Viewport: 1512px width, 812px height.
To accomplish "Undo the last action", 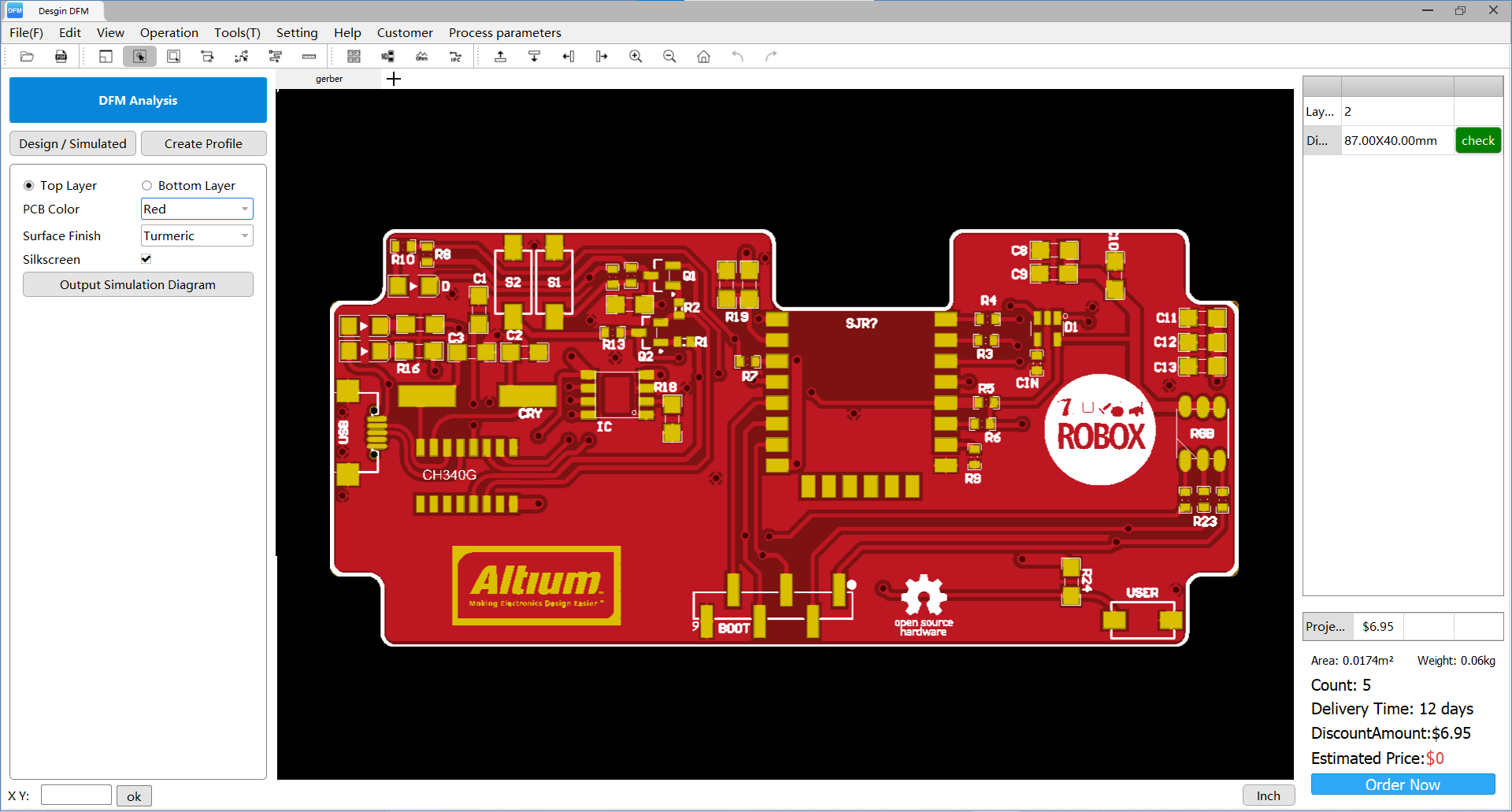I will click(738, 56).
